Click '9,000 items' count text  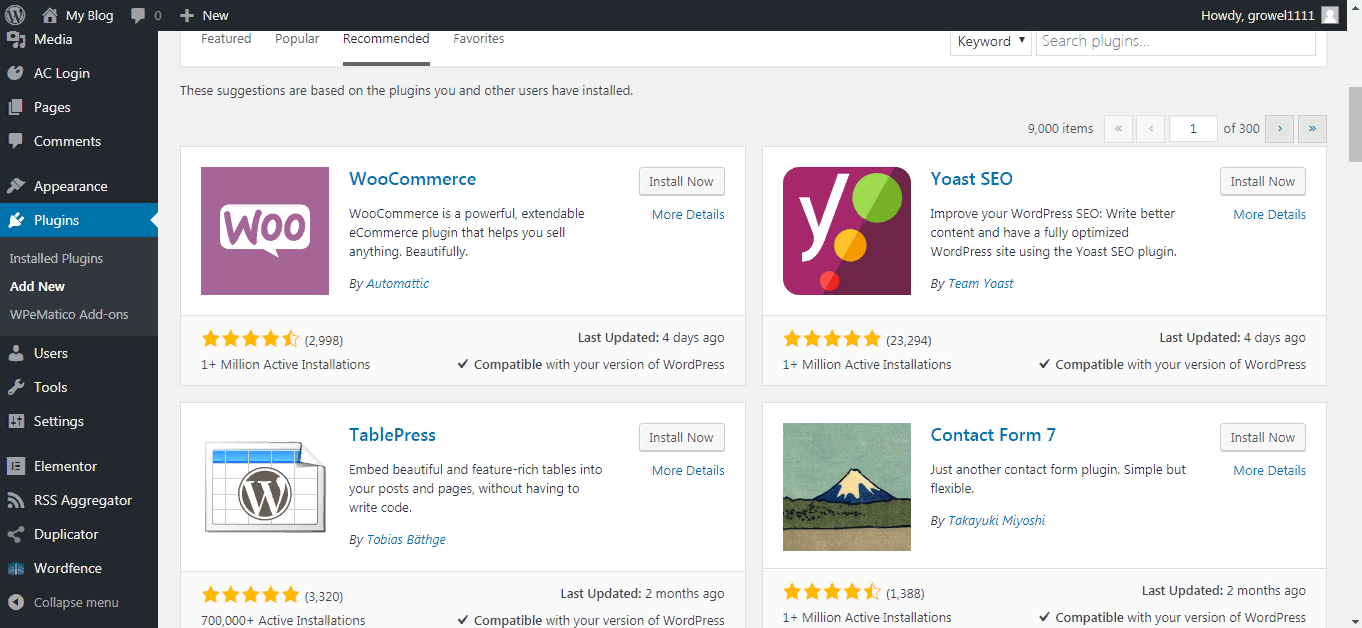(1060, 128)
